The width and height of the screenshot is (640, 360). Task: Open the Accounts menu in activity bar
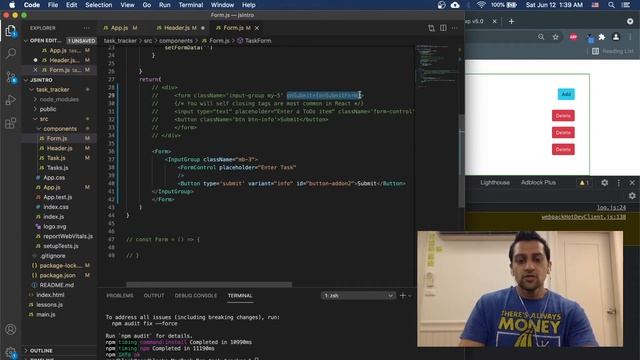click(x=11, y=329)
